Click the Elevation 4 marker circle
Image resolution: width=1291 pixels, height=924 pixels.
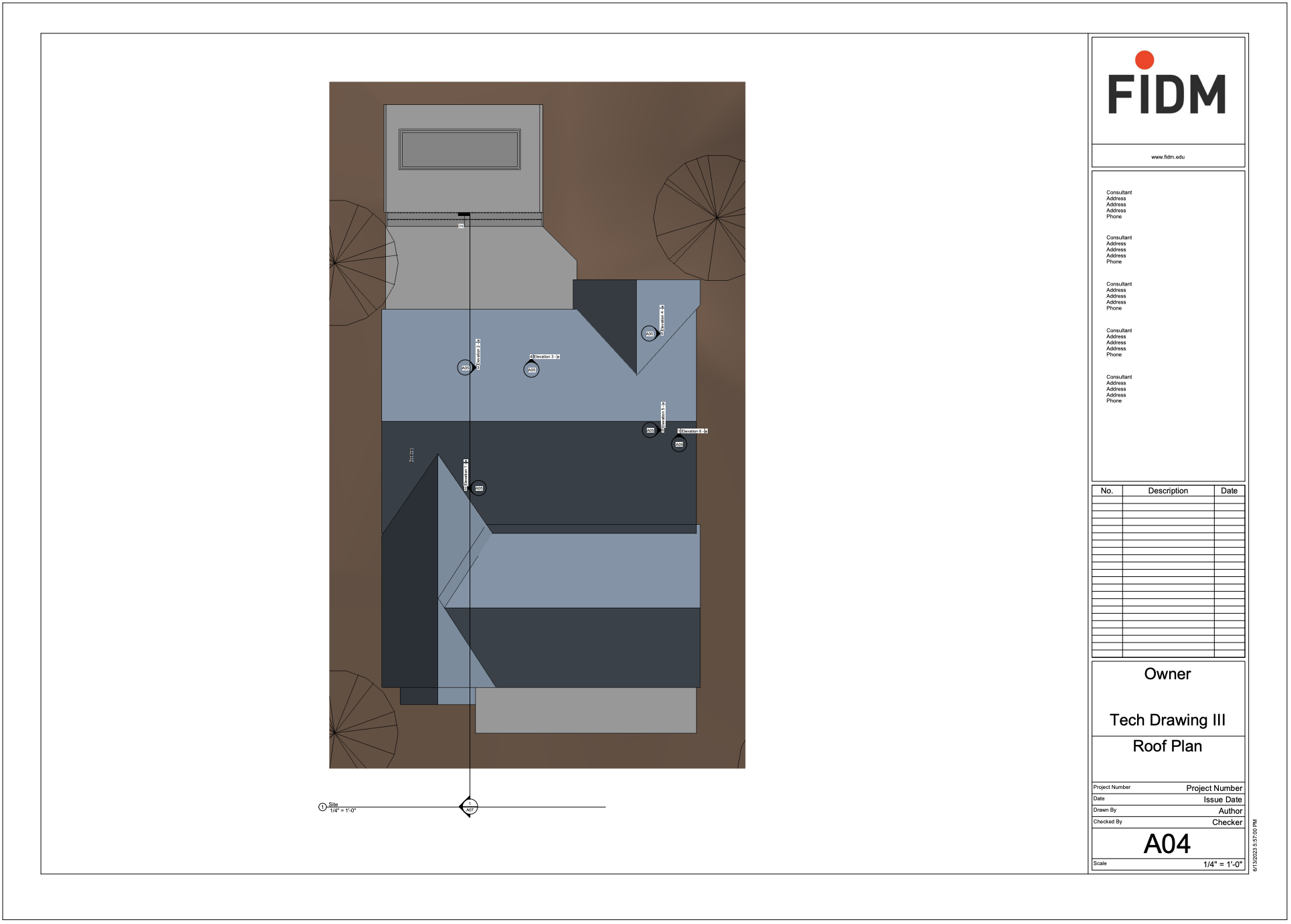(x=649, y=334)
